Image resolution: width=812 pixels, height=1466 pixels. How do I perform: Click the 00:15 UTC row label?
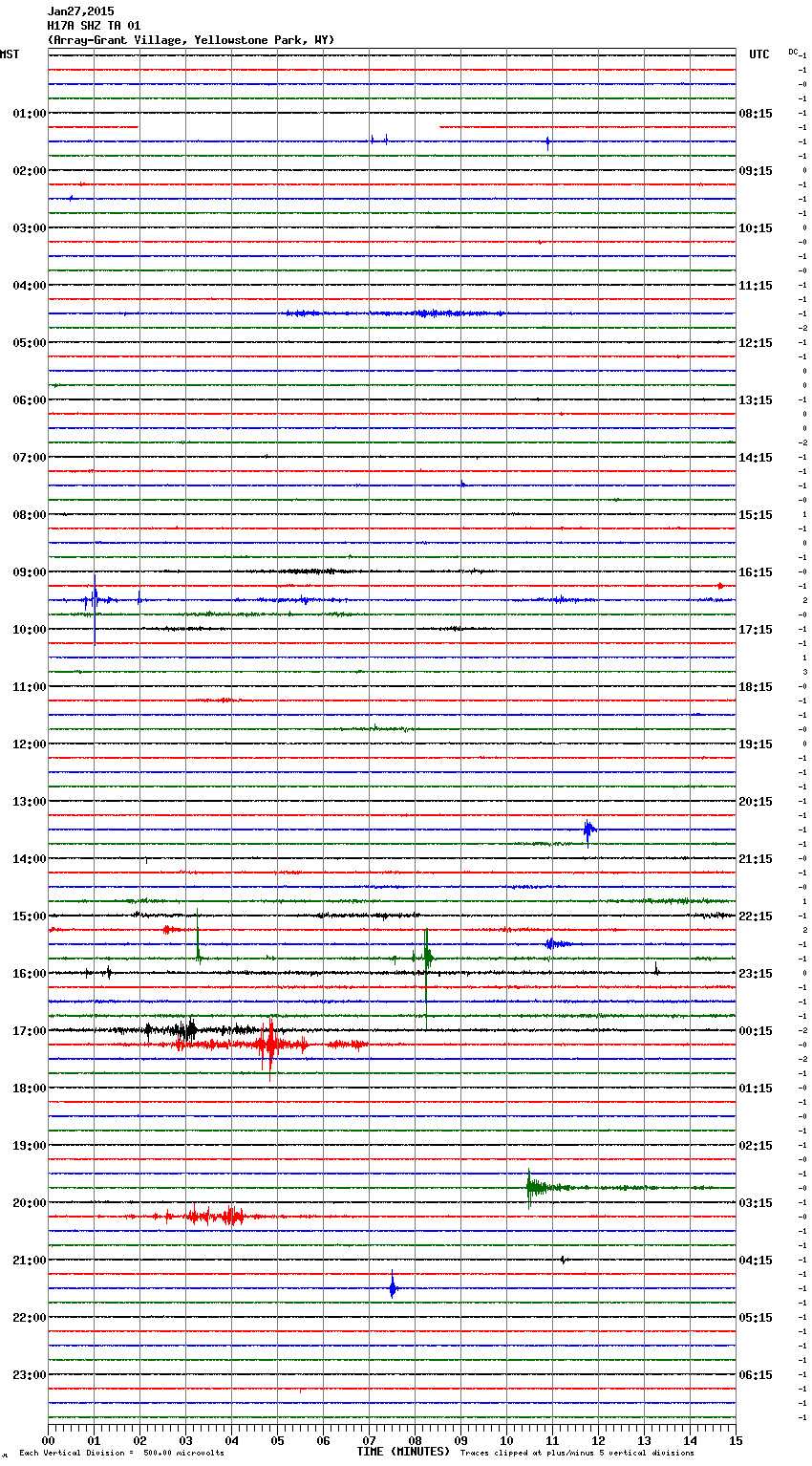coord(756,1031)
